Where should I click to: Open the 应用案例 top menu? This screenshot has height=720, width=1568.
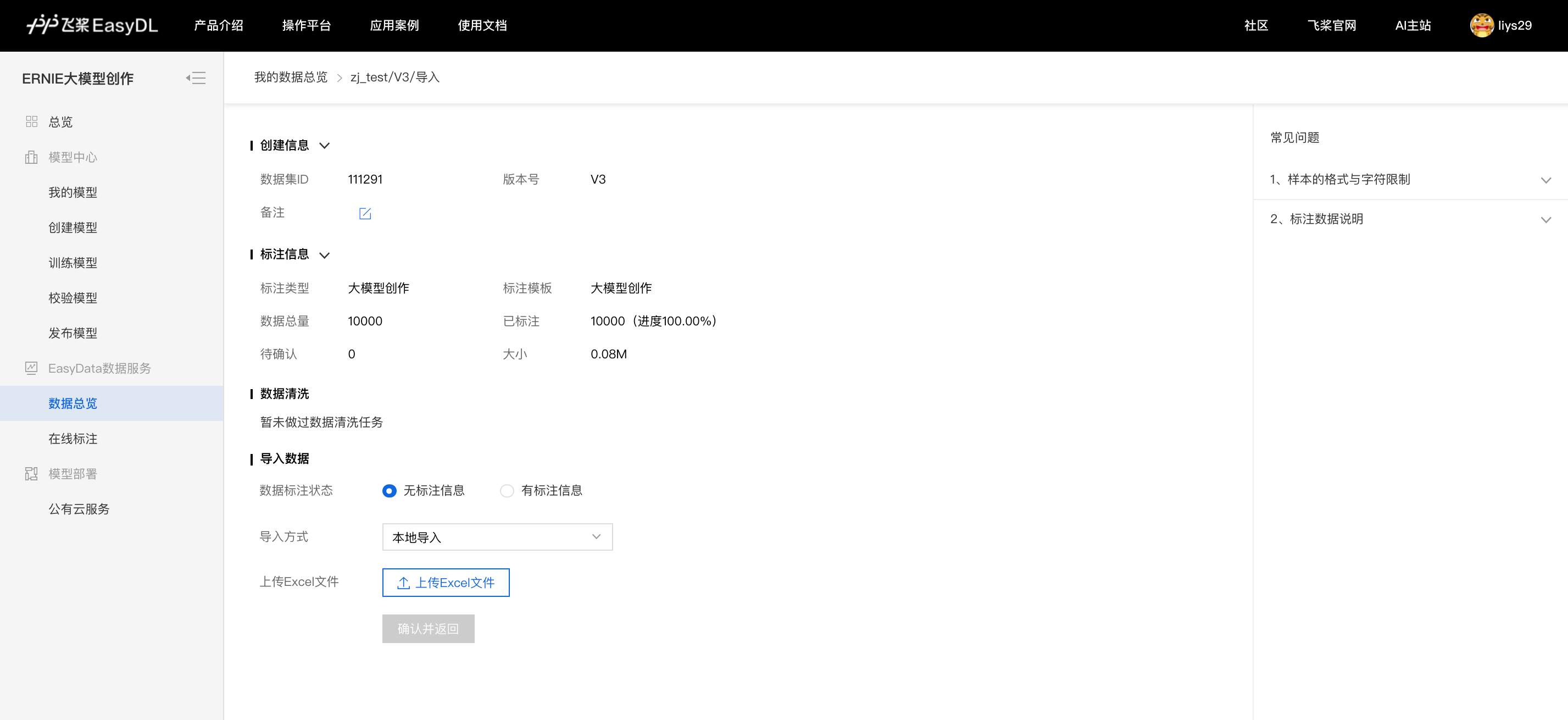394,26
